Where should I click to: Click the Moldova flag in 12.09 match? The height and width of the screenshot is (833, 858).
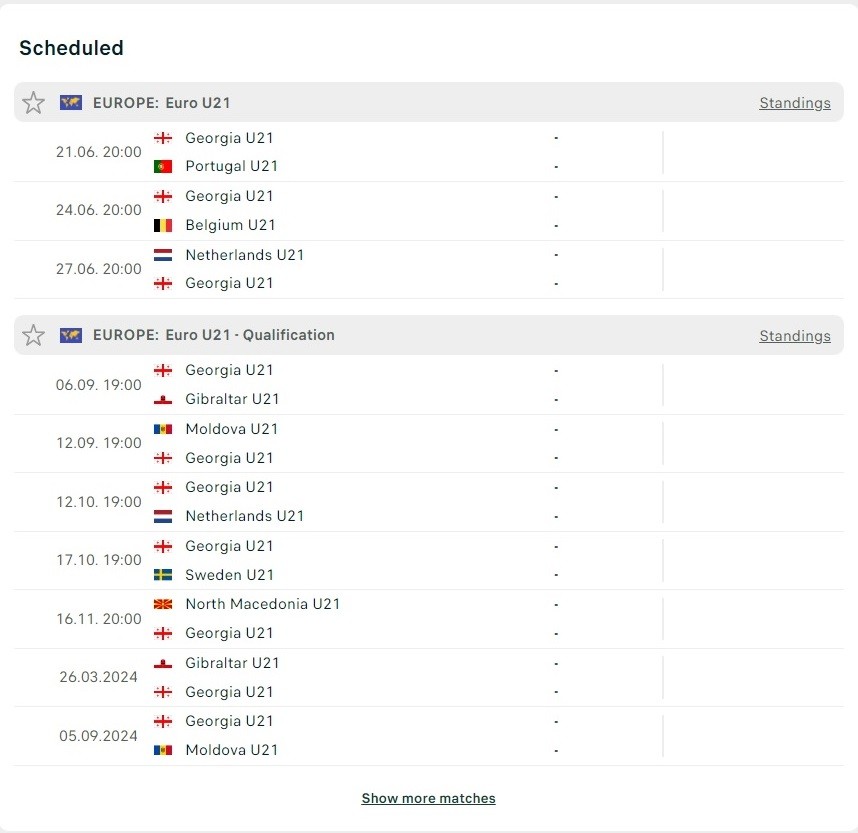click(x=163, y=429)
